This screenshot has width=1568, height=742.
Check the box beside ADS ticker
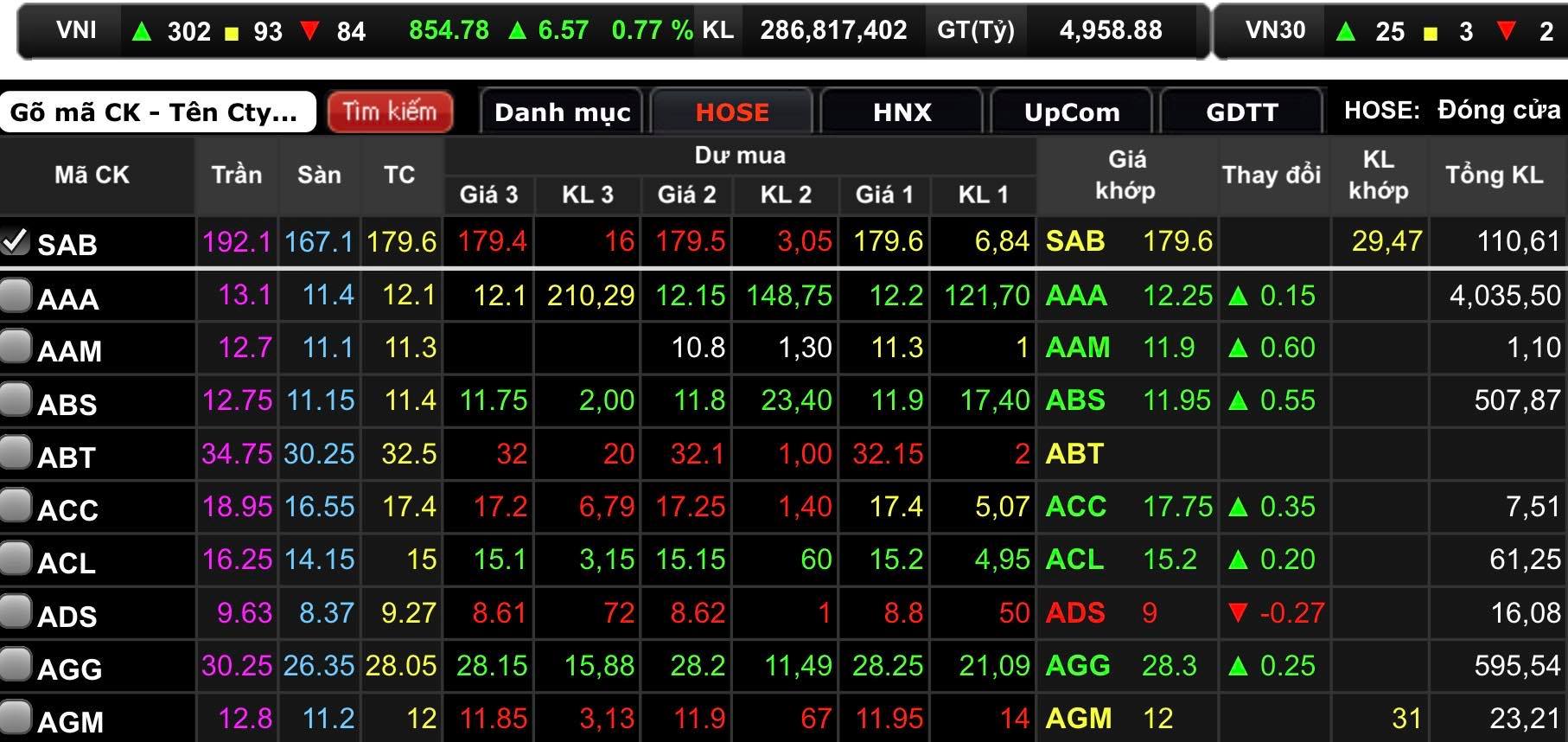click(16, 612)
